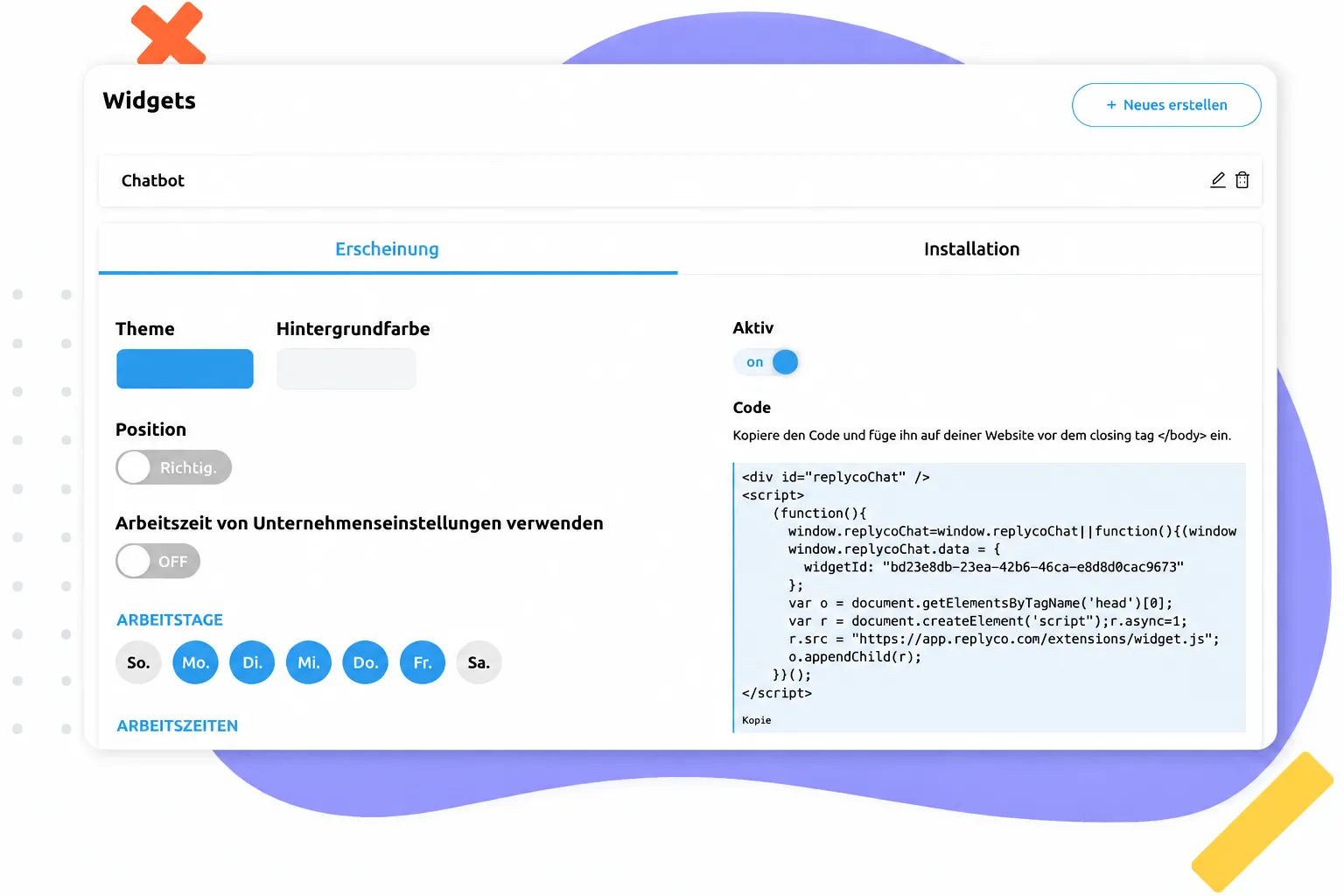The height and width of the screenshot is (896, 1344).
Task: Click the r.src widget.js URL line
Action: click(x=1004, y=639)
